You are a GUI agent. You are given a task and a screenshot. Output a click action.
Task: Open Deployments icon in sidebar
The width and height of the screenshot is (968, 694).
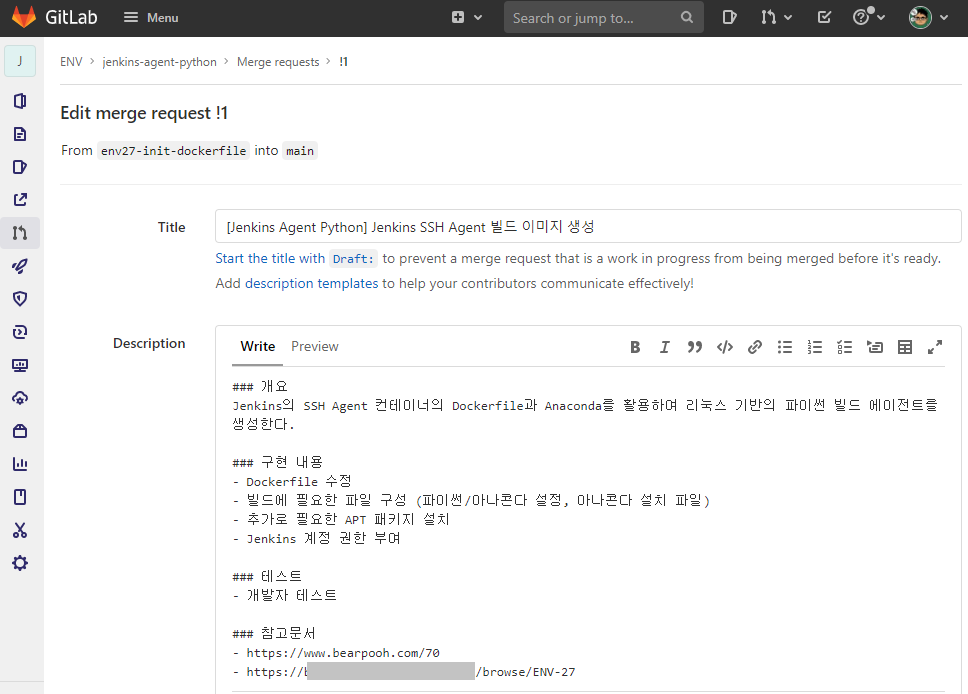pyautogui.click(x=20, y=332)
